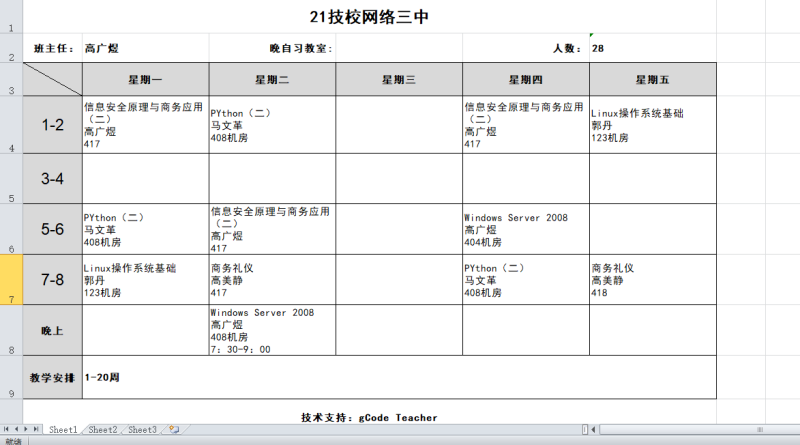Click the previous sheet navigation arrow
The image size is (800, 445).
[17, 429]
